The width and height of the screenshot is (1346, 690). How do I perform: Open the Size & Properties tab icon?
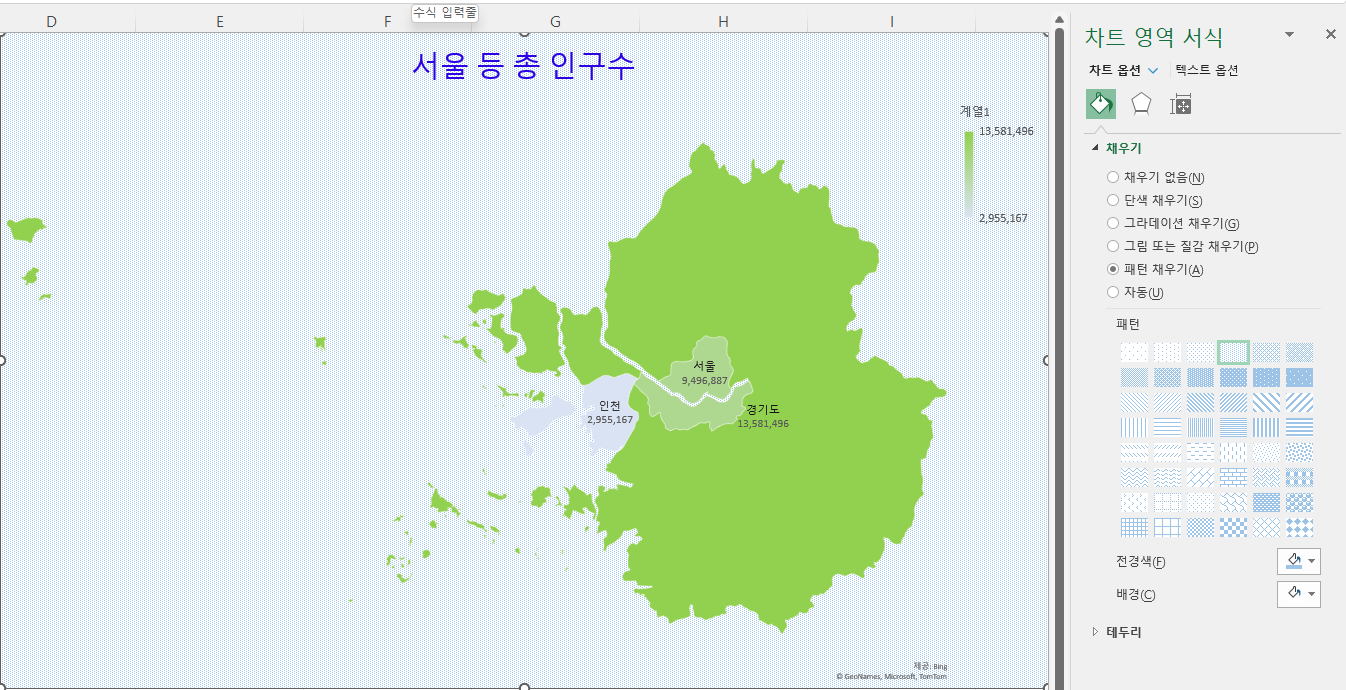click(x=1180, y=104)
